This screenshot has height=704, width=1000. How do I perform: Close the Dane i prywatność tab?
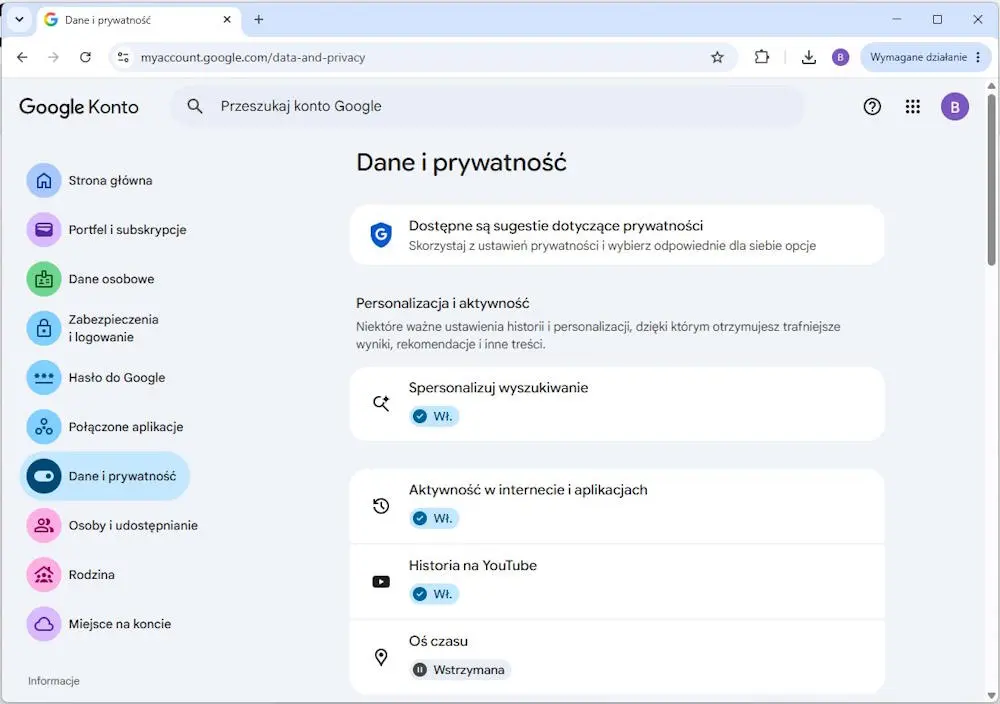coord(227,20)
